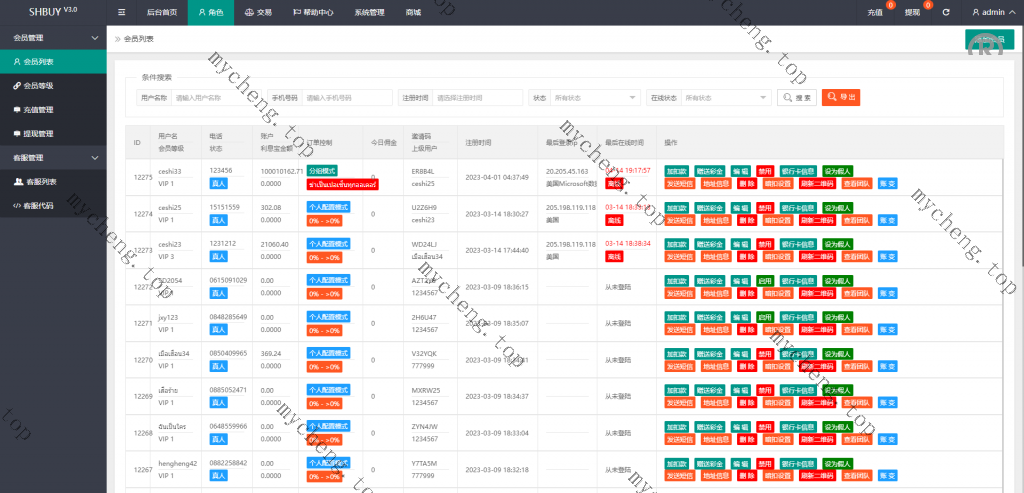Go to 充值管理 in sidebar

click(38, 110)
